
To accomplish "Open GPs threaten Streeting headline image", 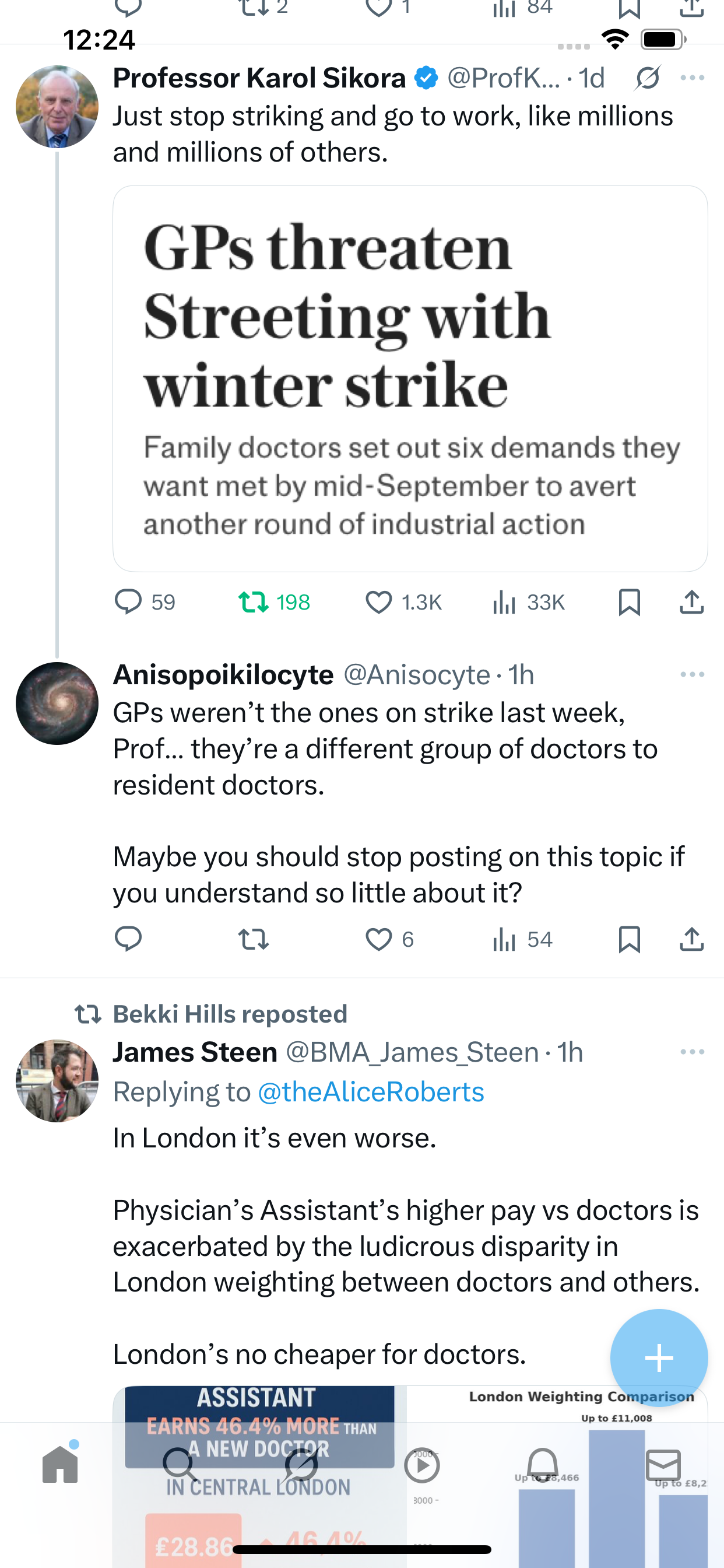I will pyautogui.click(x=410, y=378).
